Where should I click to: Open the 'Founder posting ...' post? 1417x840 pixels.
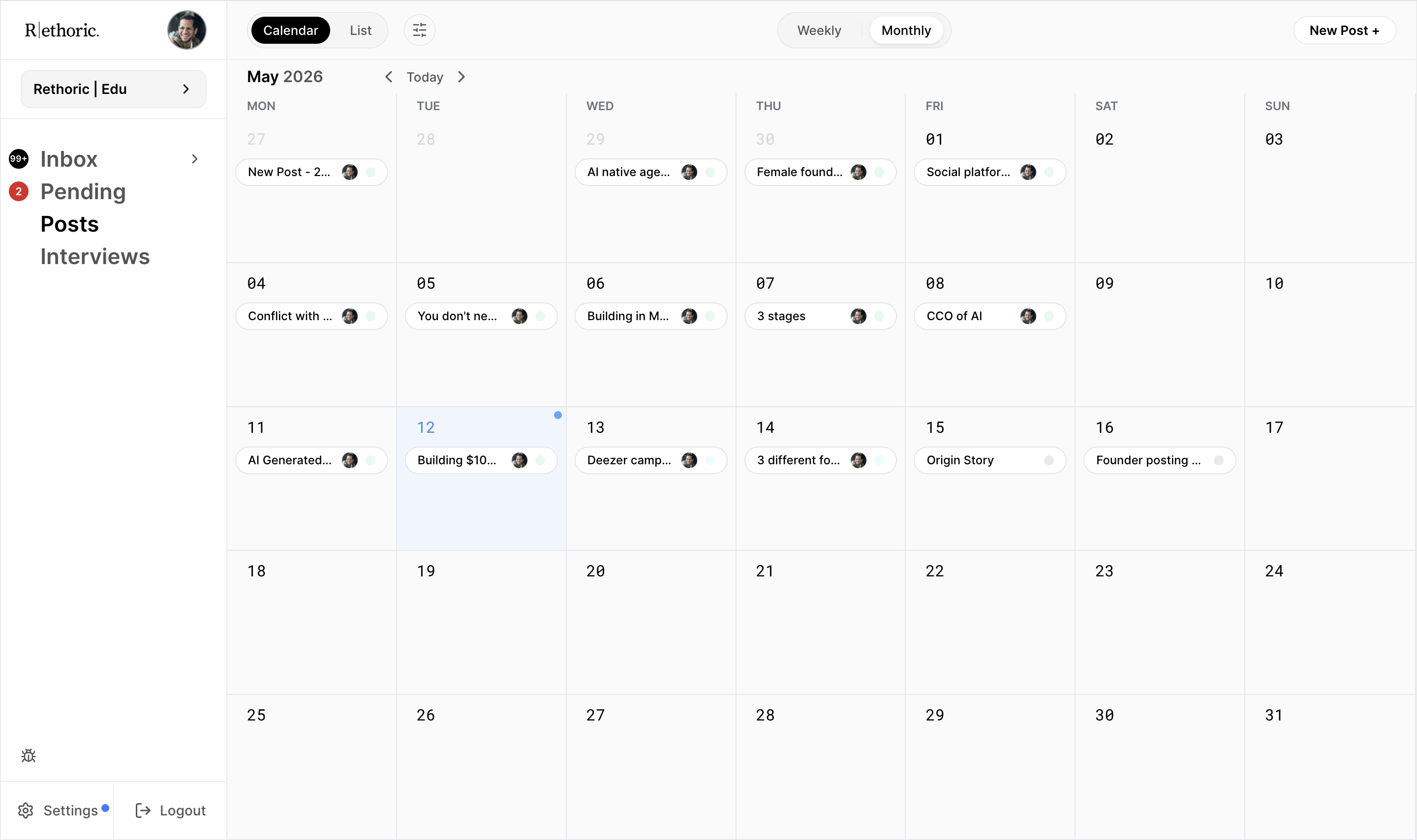tap(1159, 460)
